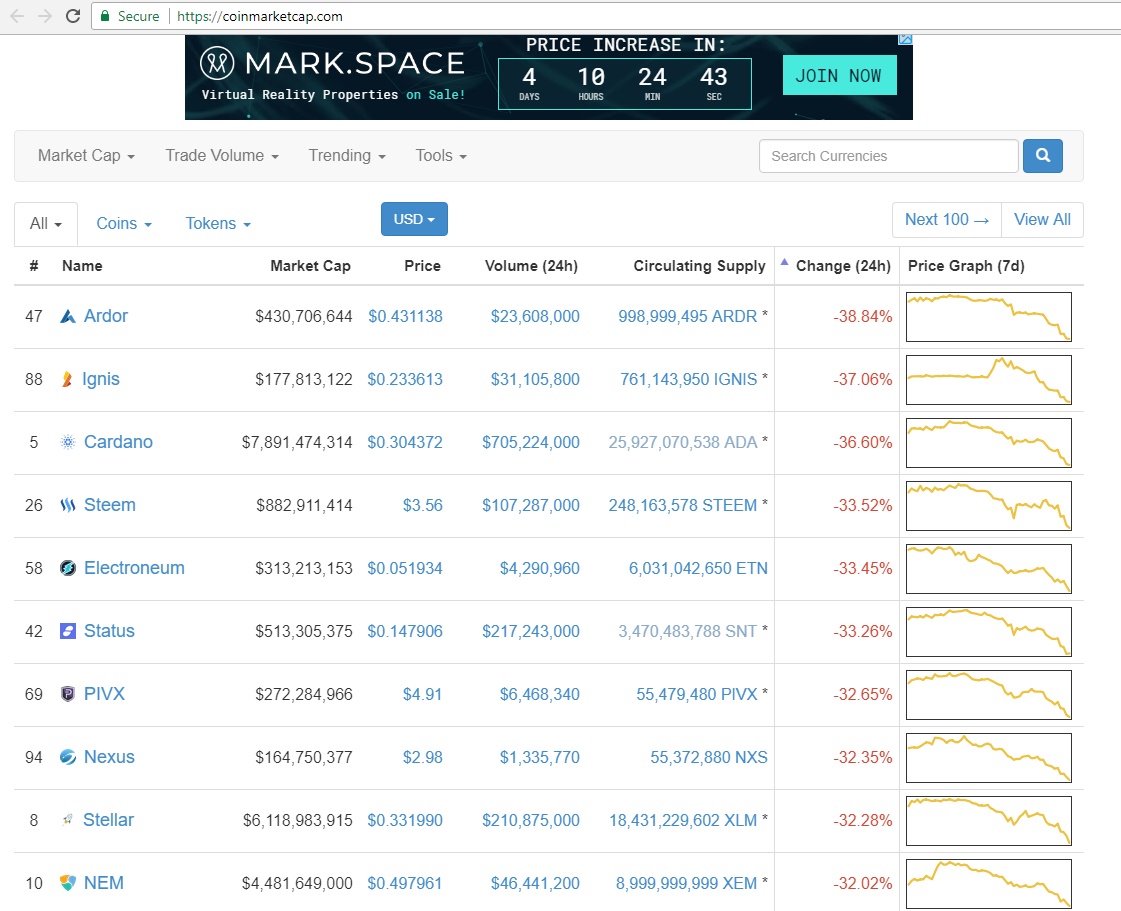The width and height of the screenshot is (1121, 911).
Task: Open the Tokens filter dropdown
Action: pos(218,224)
